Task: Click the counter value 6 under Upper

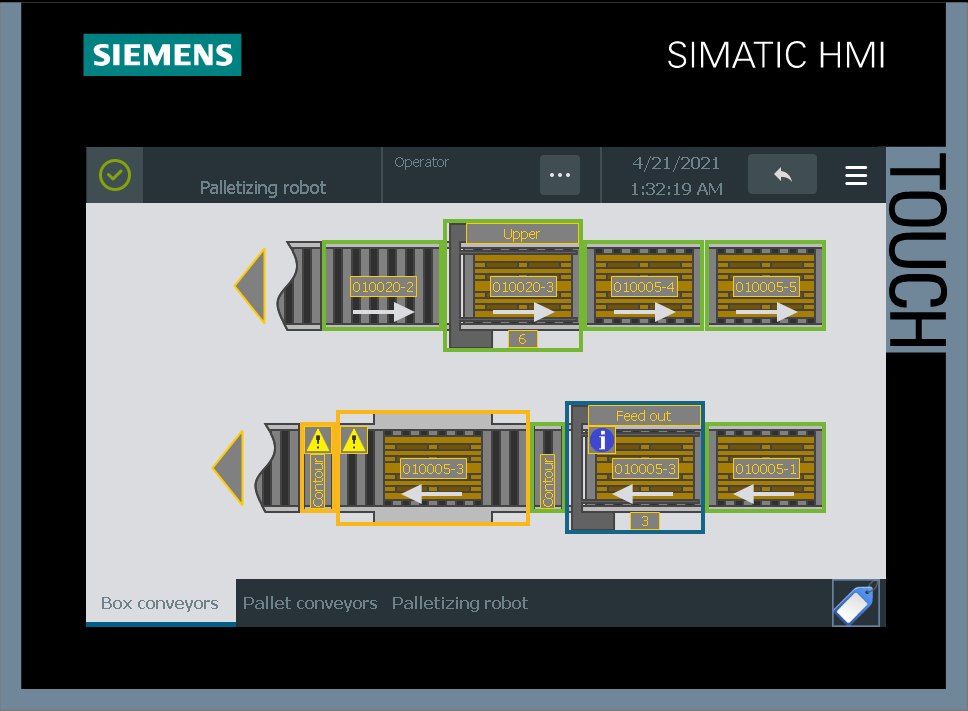Action: 522,339
